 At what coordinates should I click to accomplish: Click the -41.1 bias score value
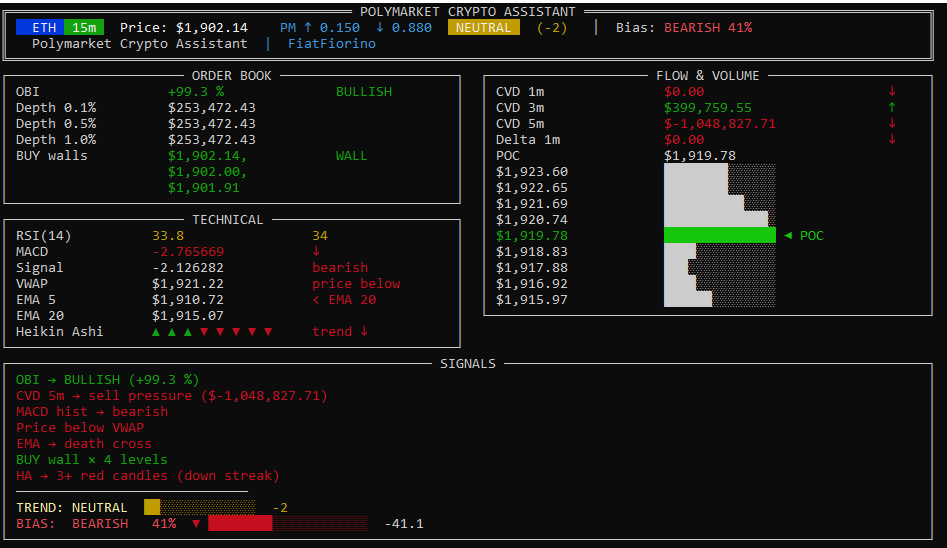pyautogui.click(x=404, y=524)
